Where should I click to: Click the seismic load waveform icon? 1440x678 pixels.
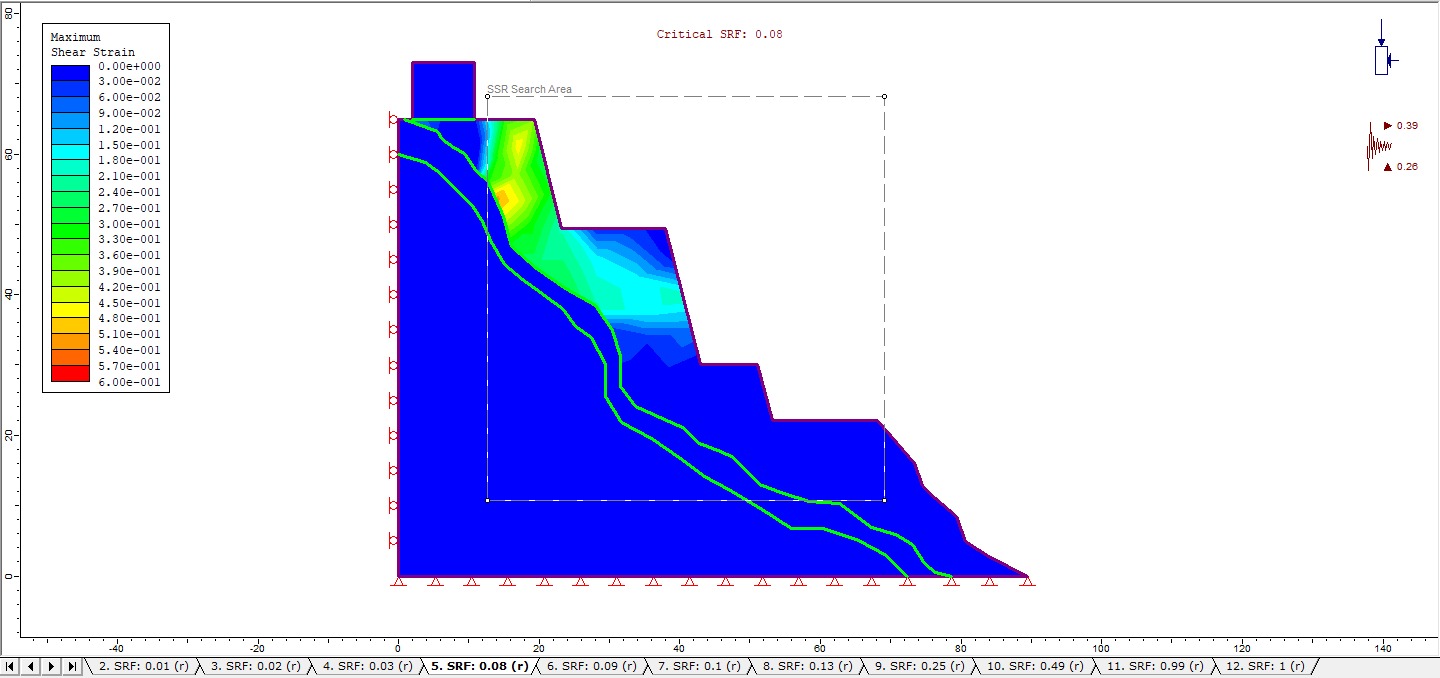tap(1378, 147)
